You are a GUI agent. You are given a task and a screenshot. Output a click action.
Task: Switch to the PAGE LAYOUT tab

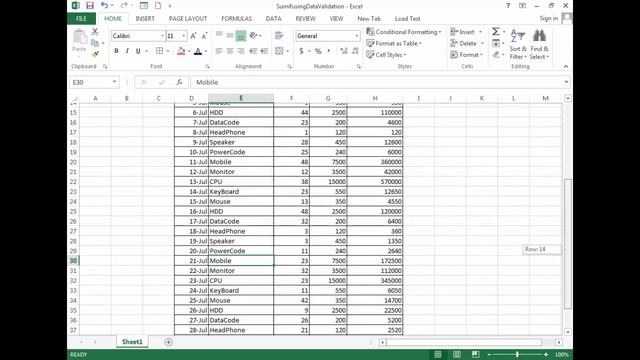(x=188, y=18)
